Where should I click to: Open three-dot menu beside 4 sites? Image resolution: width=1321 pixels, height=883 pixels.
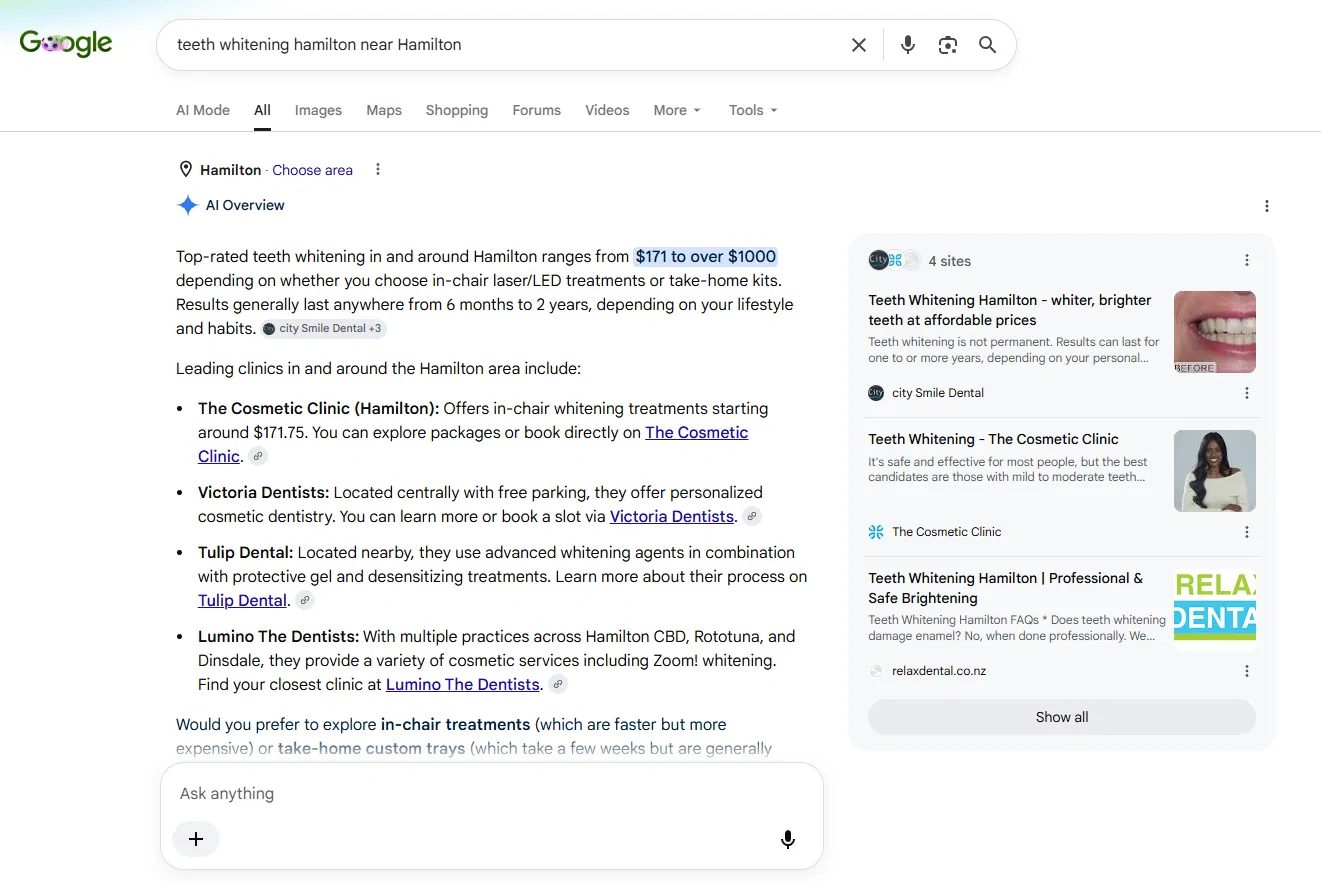point(1246,260)
